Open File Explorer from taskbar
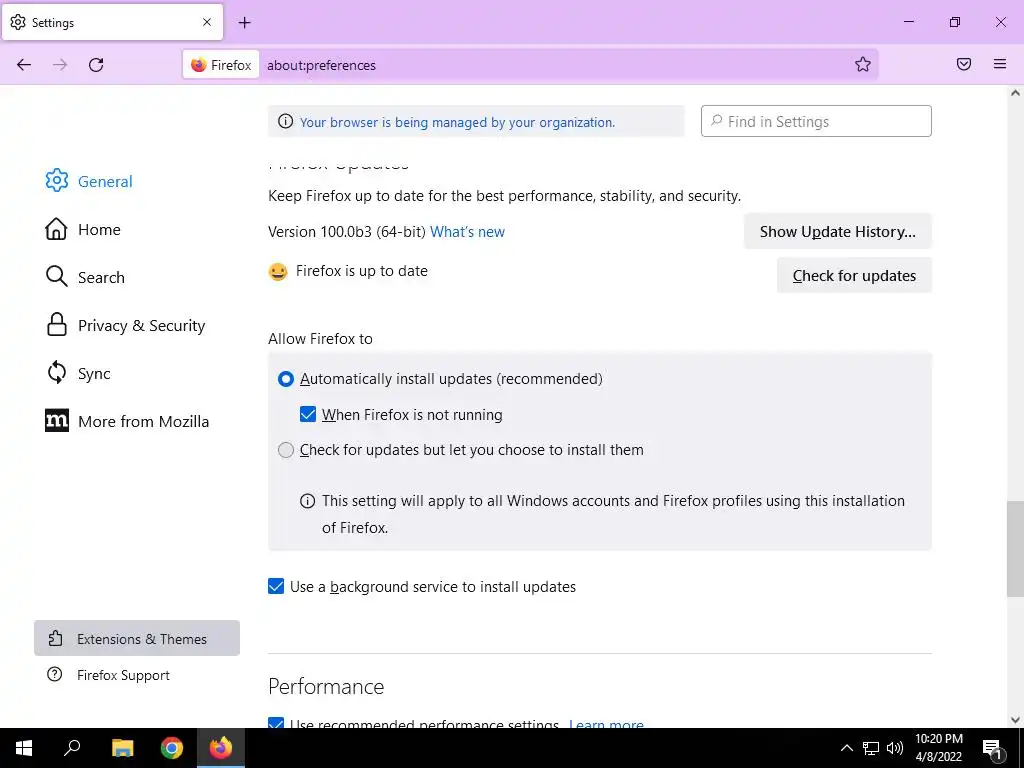Image resolution: width=1024 pixels, height=768 pixels. pyautogui.click(x=122, y=748)
